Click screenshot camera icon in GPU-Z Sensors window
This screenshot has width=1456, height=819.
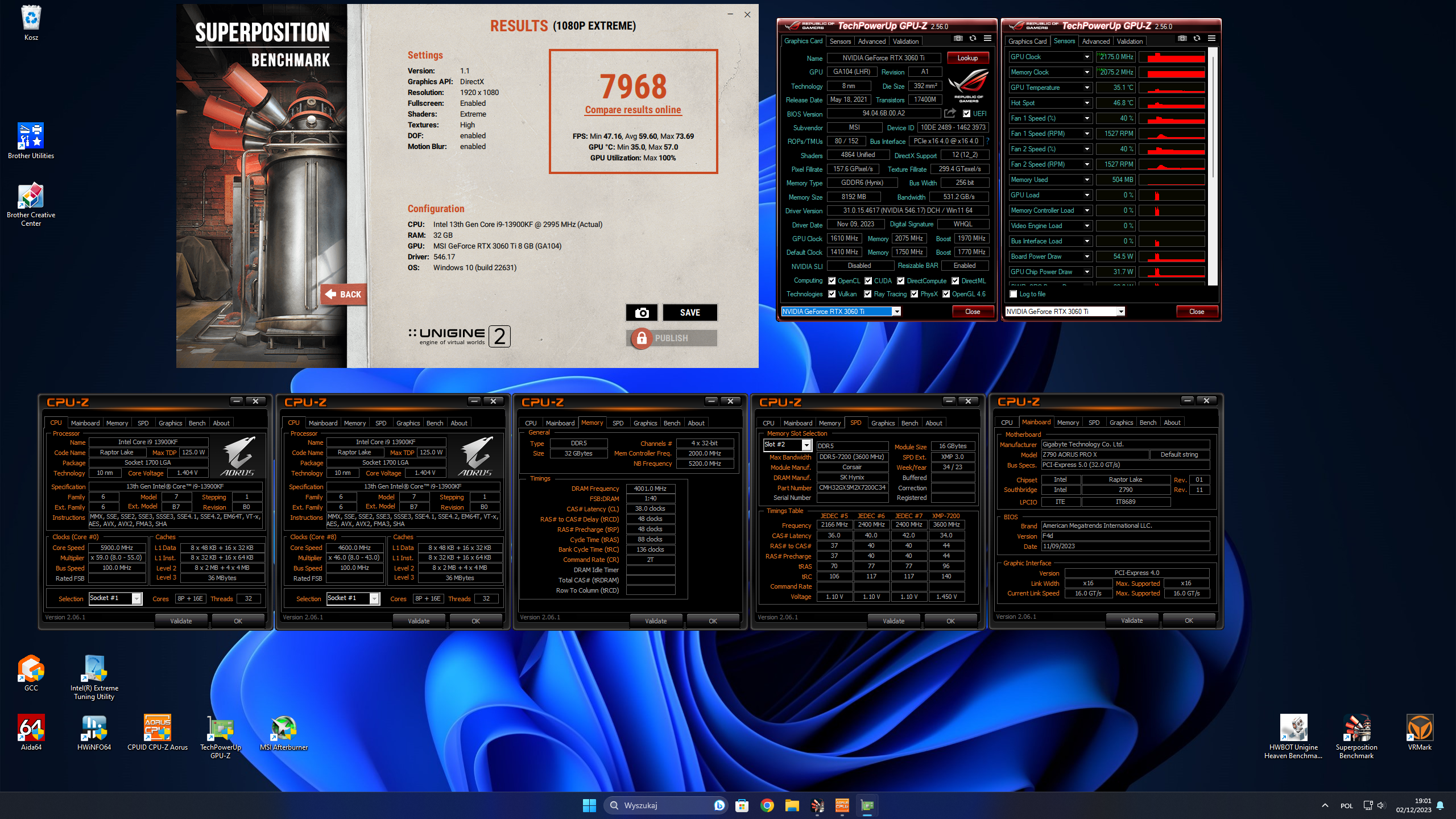(1182, 39)
